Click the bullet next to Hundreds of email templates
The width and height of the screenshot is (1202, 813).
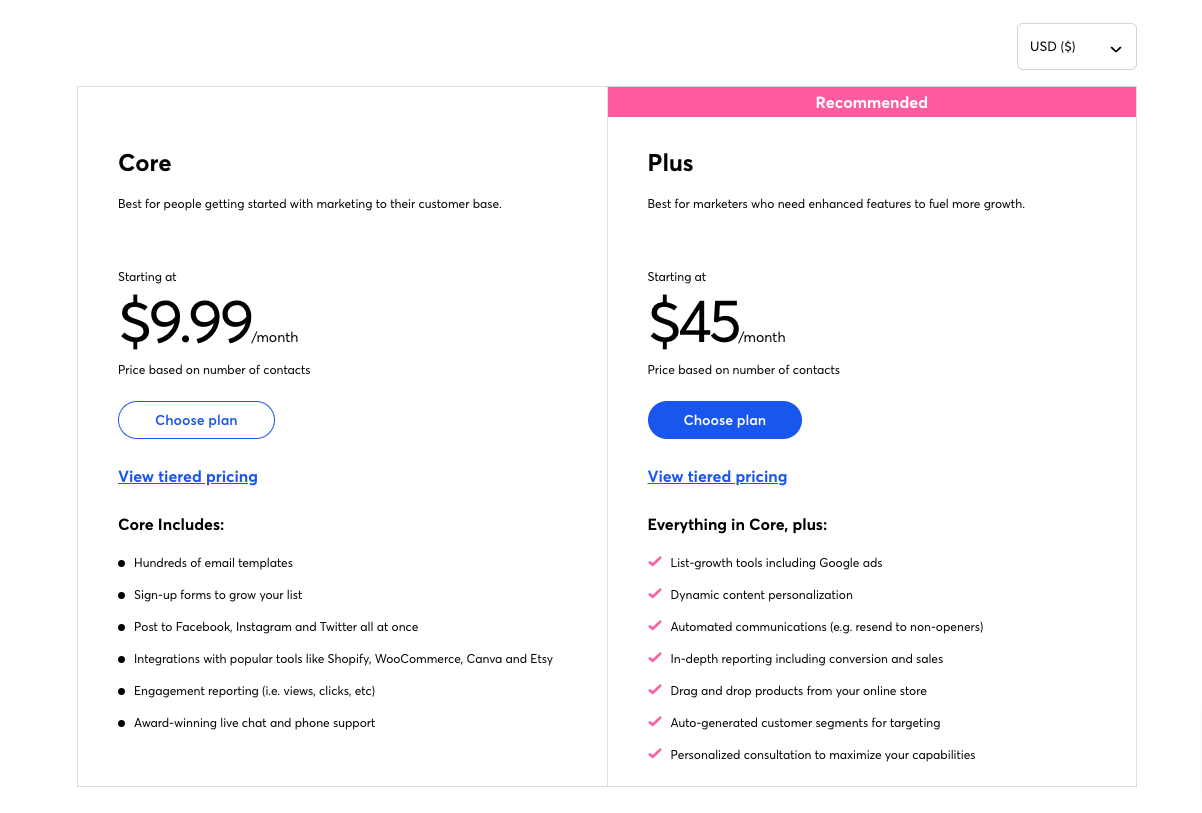pyautogui.click(x=122, y=562)
